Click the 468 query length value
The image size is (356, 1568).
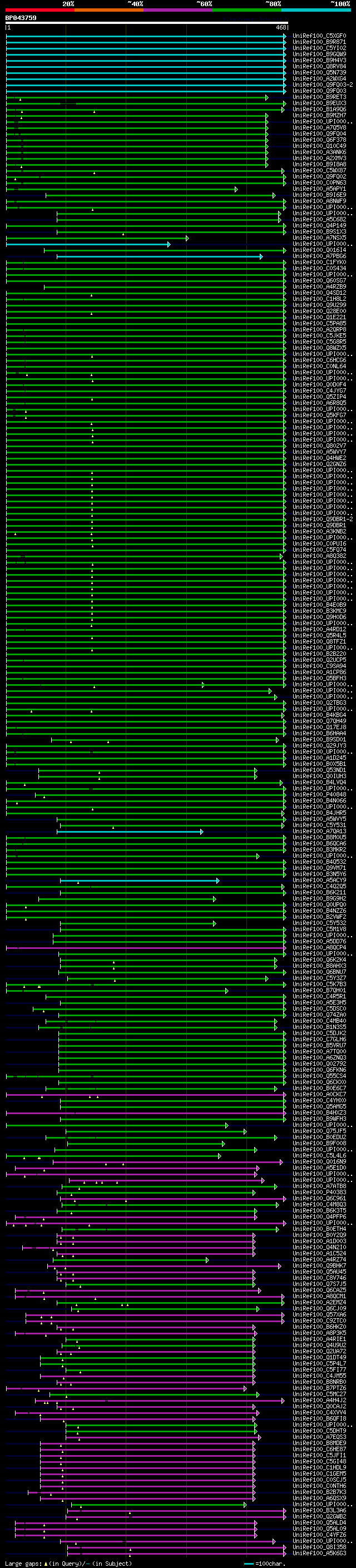pos(280,27)
